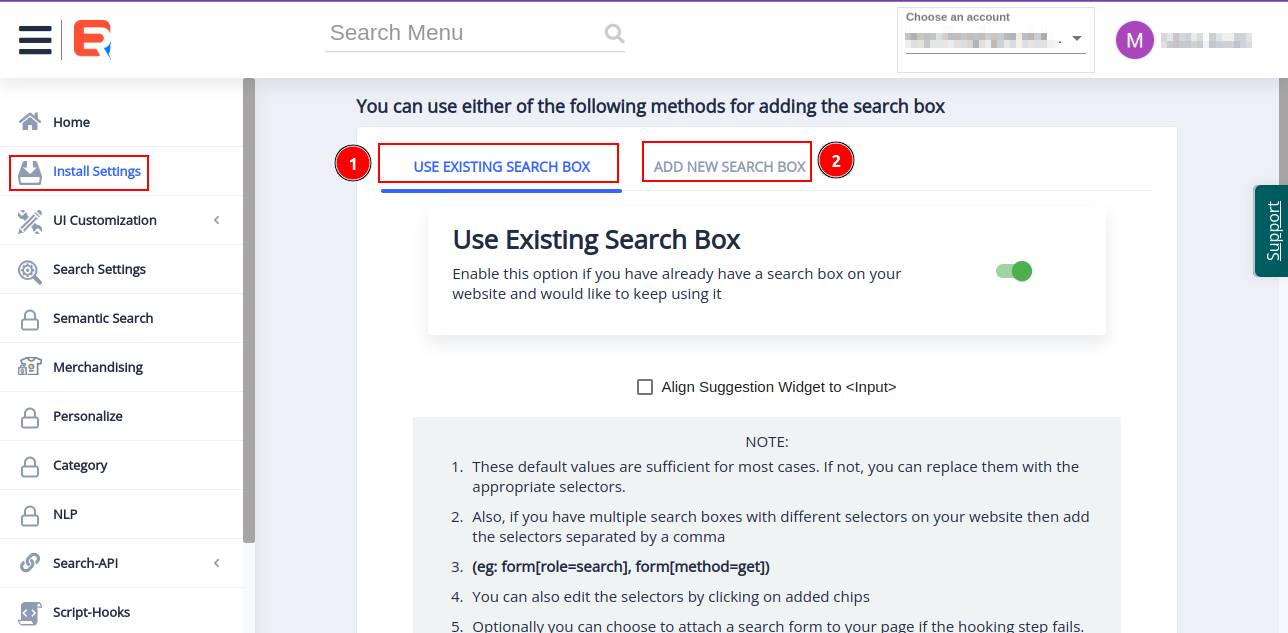Image resolution: width=1288 pixels, height=633 pixels.
Task: Open the hamburger menu icon
Action: click(35, 39)
